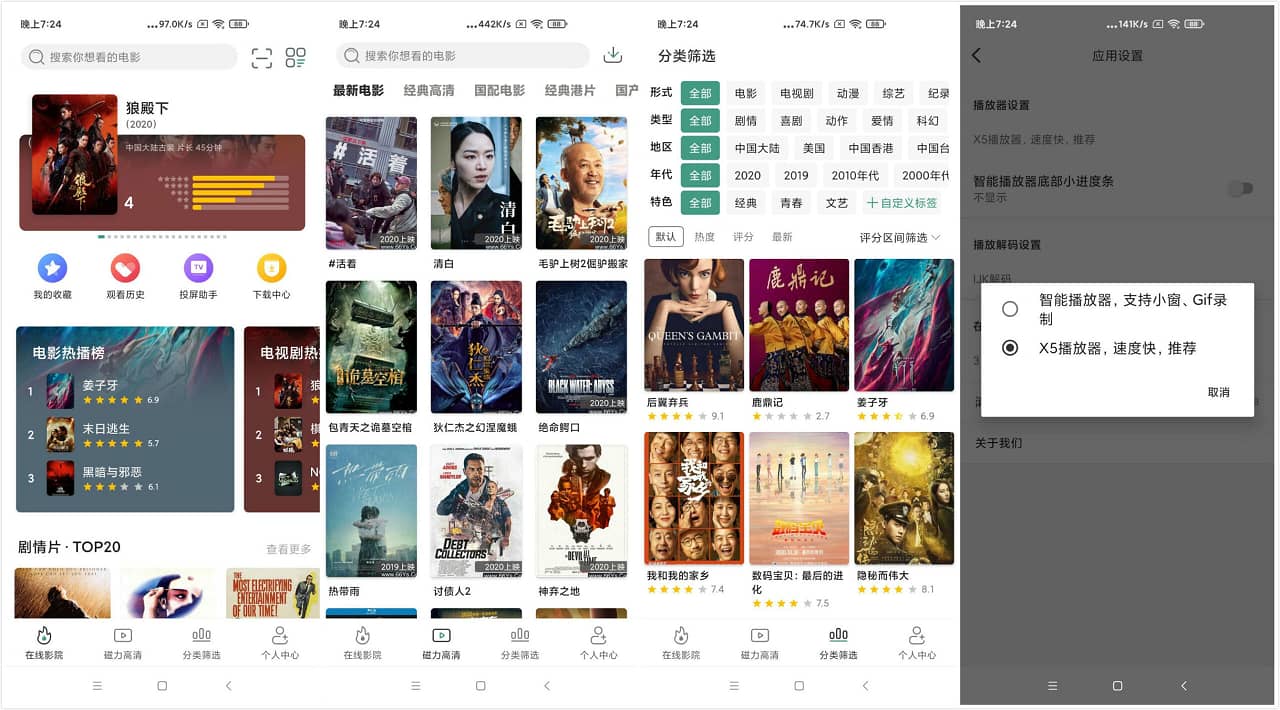1280x710 pixels.
Task: Sort results by 热度
Action: pyautogui.click(x=705, y=237)
